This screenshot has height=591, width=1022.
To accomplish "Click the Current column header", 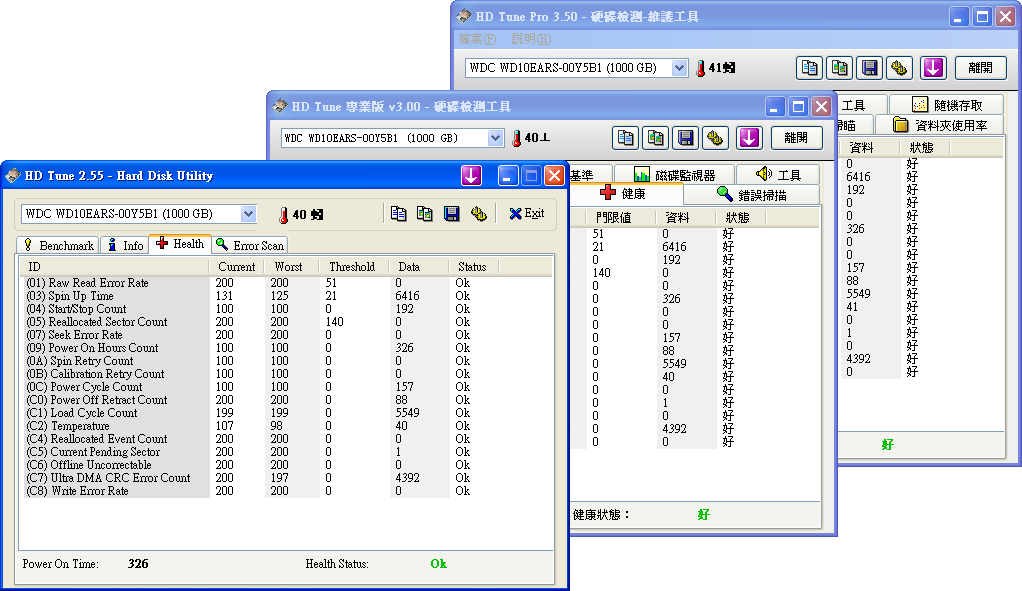I will 237,267.
